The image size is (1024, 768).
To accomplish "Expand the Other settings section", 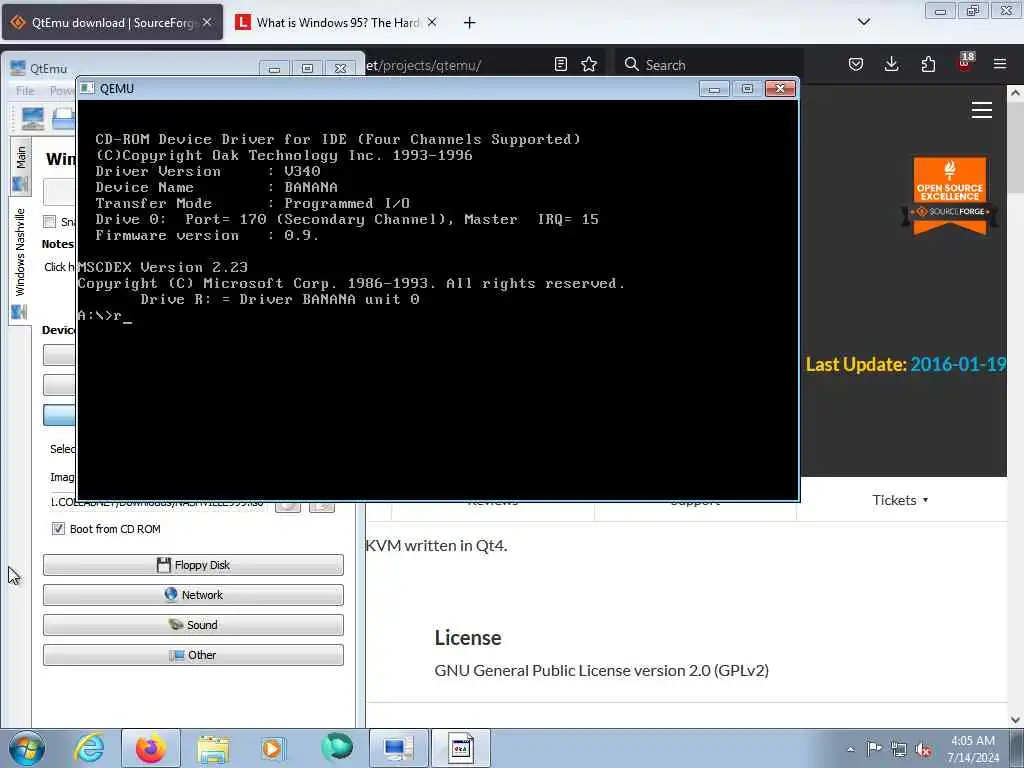I will click(x=193, y=655).
